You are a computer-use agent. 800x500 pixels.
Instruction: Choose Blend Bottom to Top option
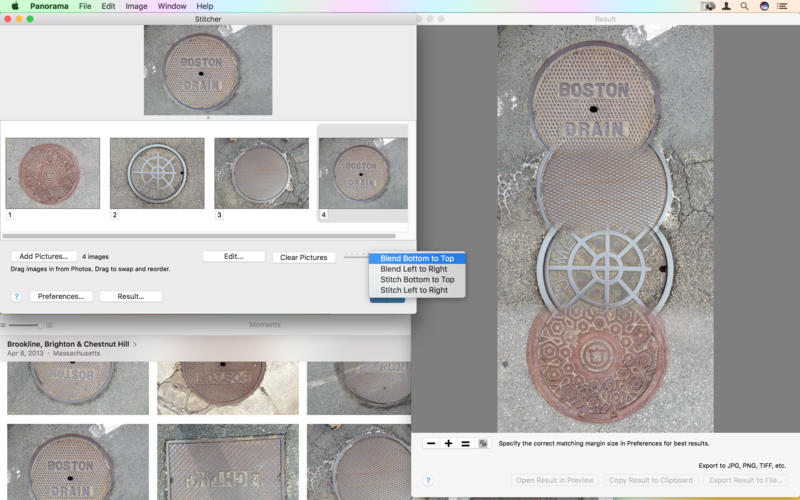click(417, 258)
